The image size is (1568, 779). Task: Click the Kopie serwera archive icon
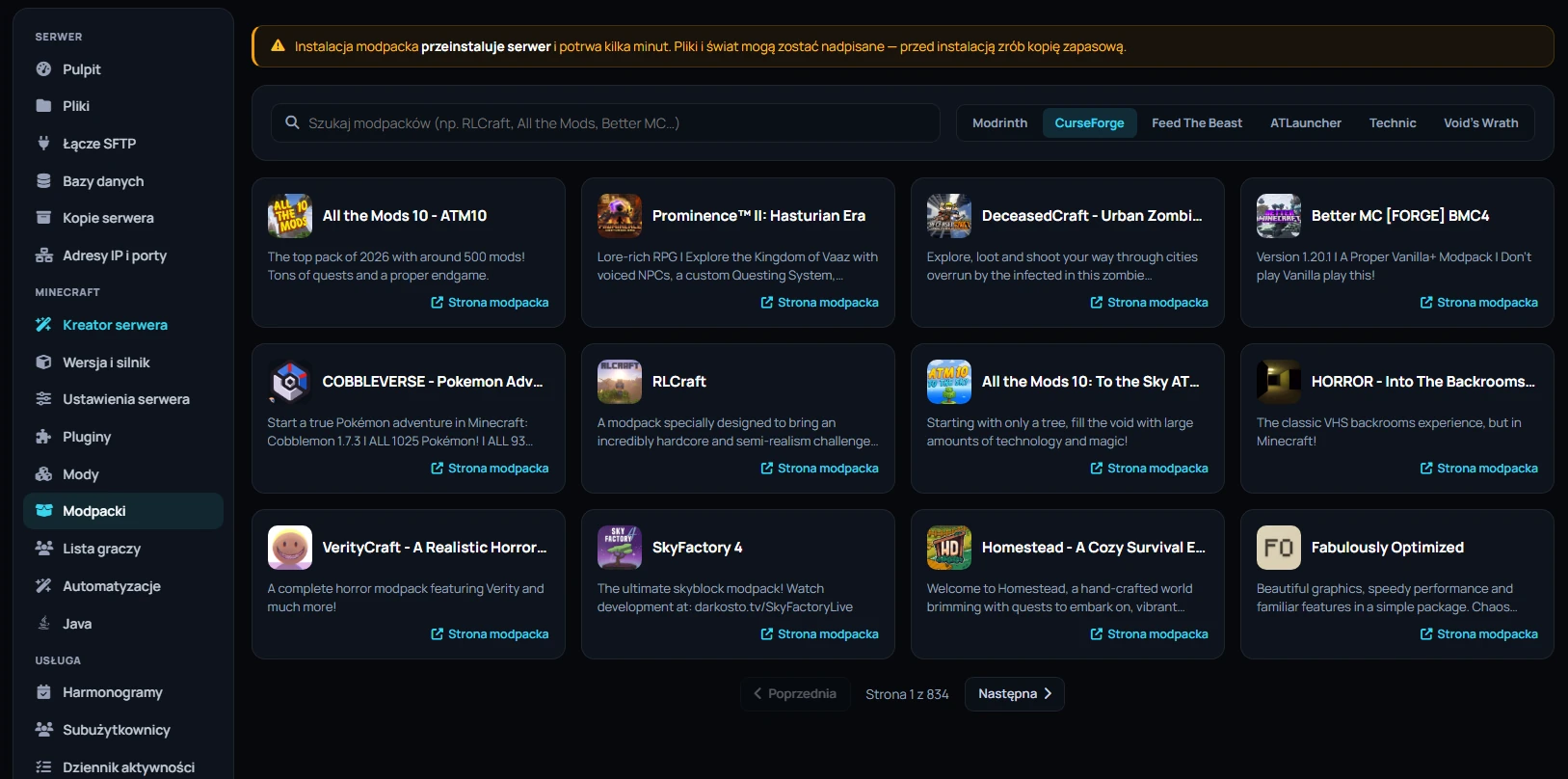(43, 218)
